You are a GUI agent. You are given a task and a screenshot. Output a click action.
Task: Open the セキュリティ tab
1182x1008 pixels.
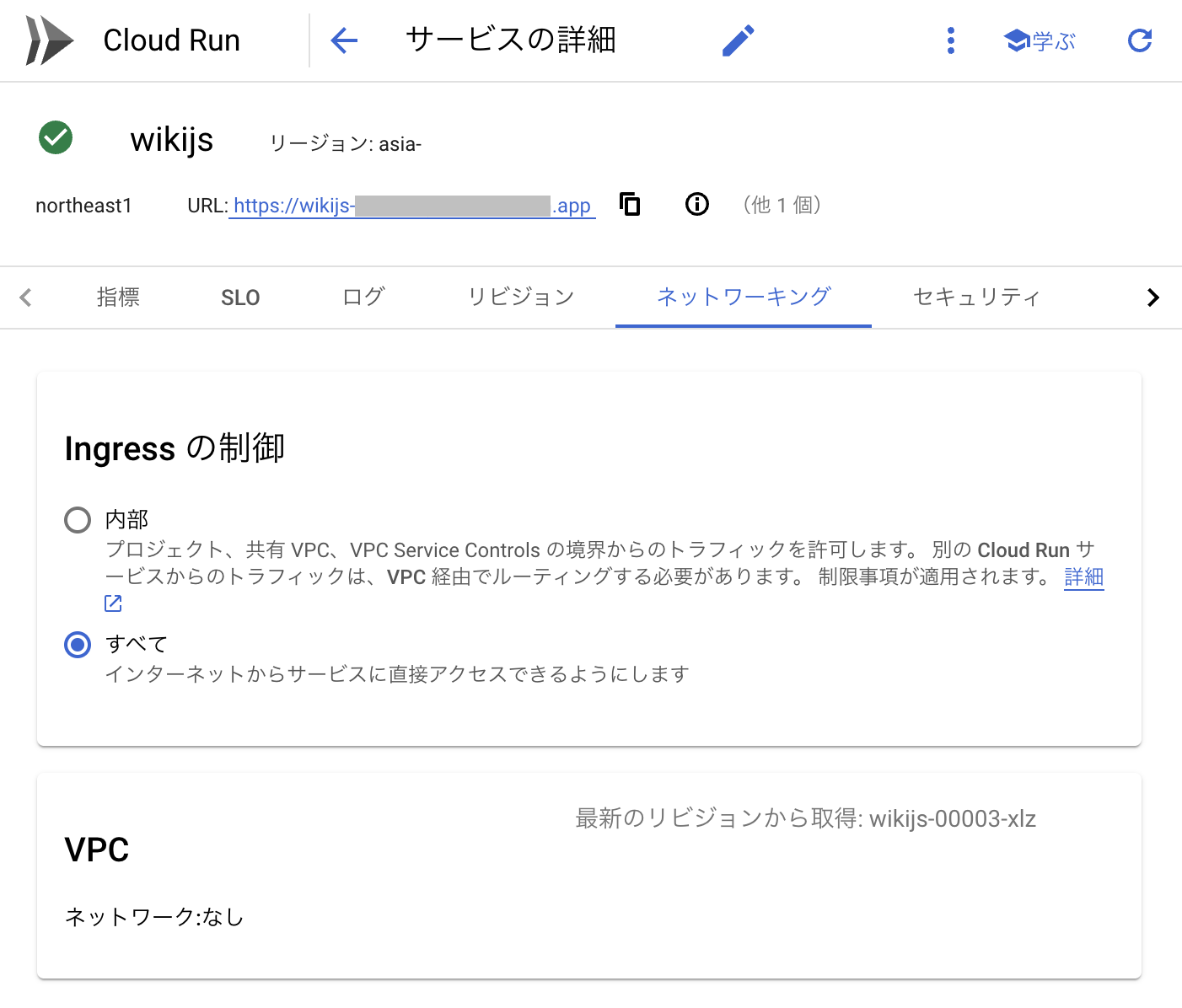tap(975, 297)
